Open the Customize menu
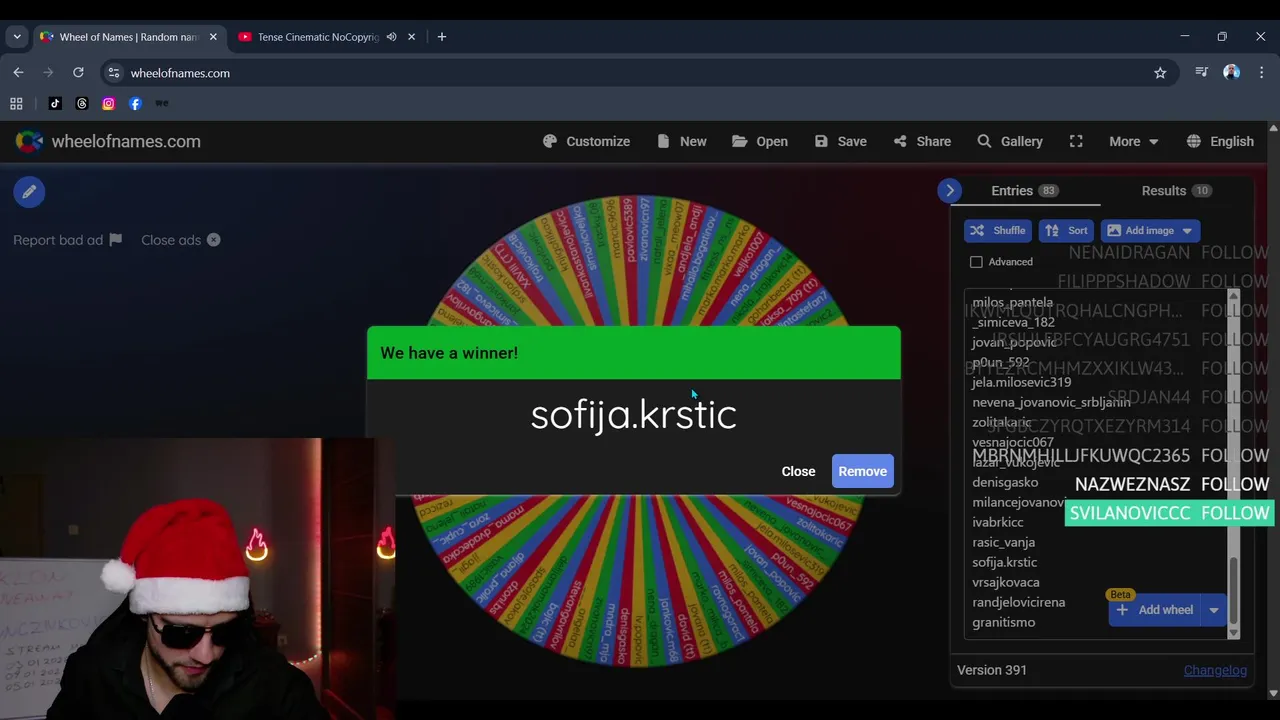 tap(586, 141)
